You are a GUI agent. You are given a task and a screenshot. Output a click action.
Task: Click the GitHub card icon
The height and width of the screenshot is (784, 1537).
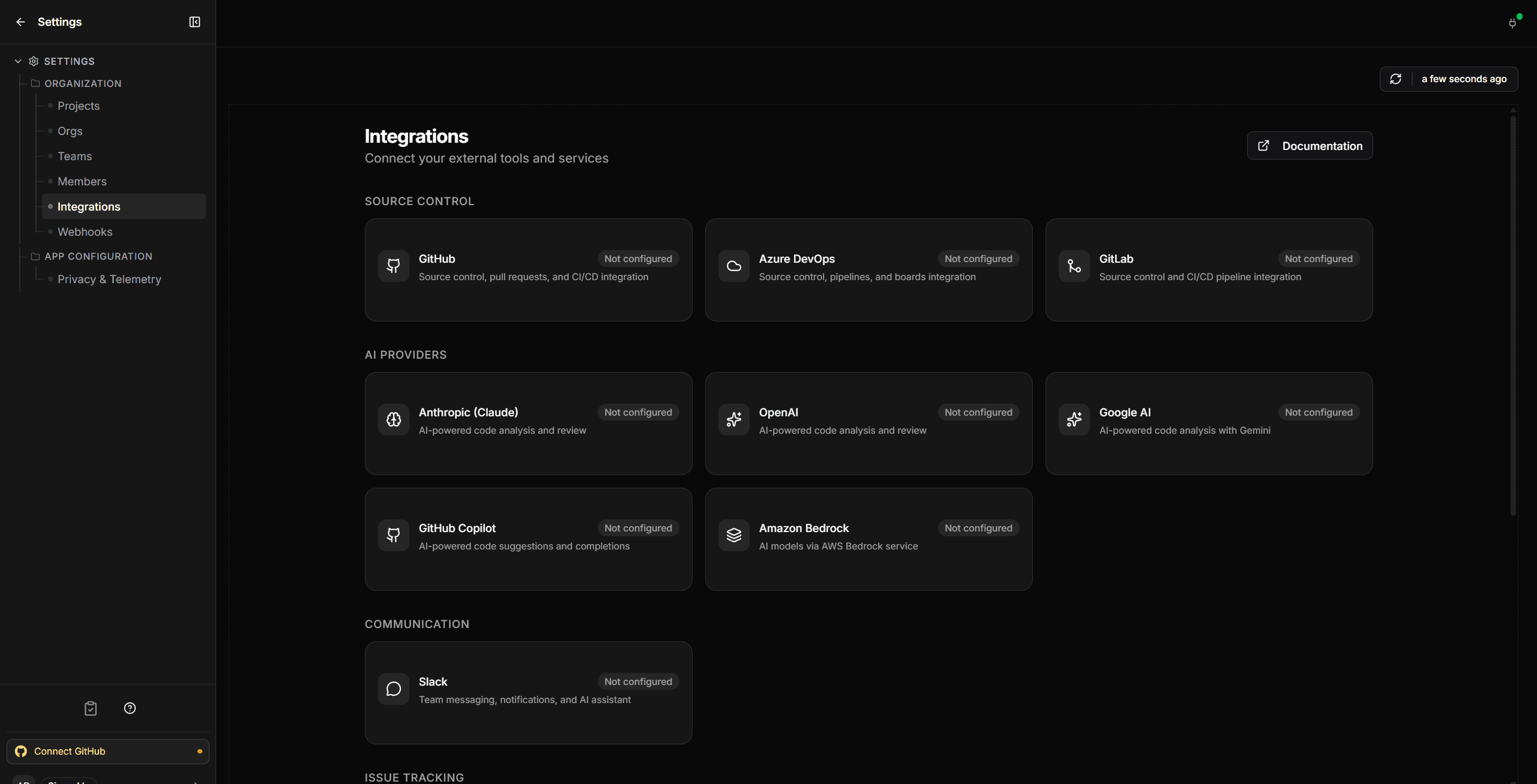pyautogui.click(x=393, y=266)
